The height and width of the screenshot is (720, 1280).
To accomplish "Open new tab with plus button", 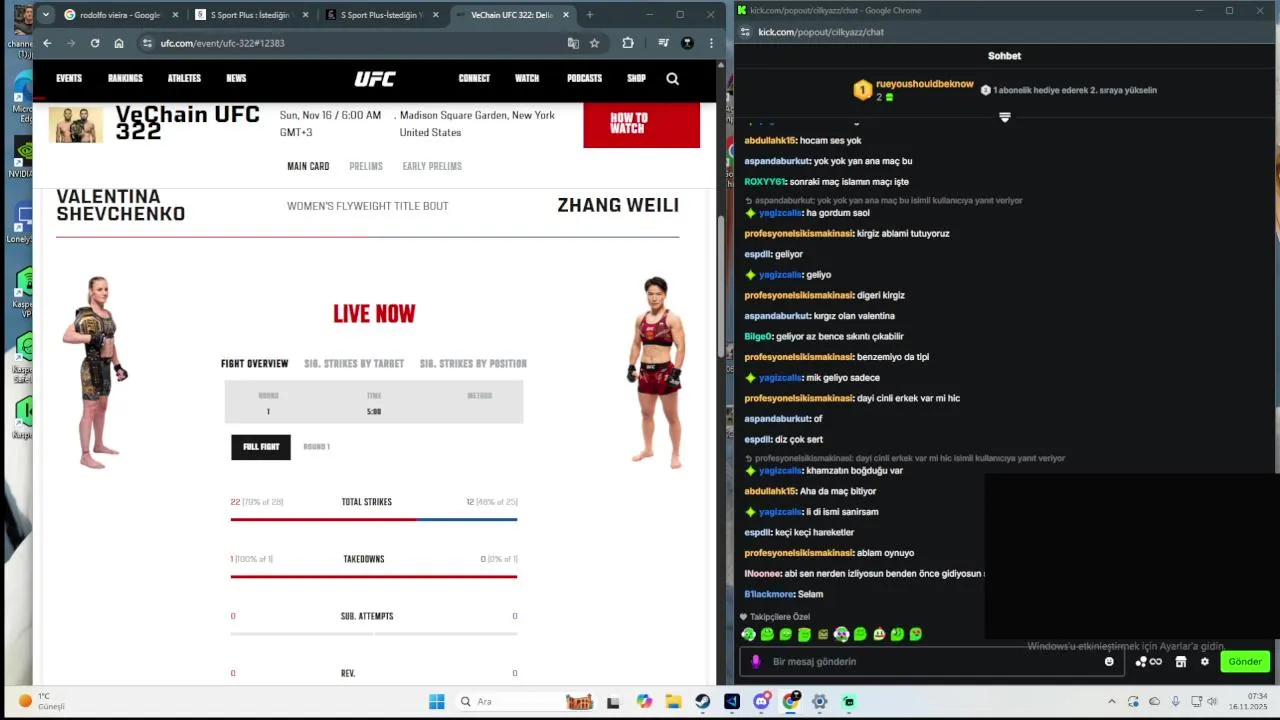I will (x=590, y=15).
